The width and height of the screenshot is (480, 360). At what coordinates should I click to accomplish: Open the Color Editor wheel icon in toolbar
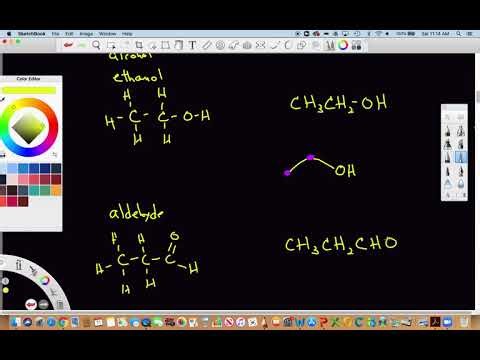coord(343,45)
